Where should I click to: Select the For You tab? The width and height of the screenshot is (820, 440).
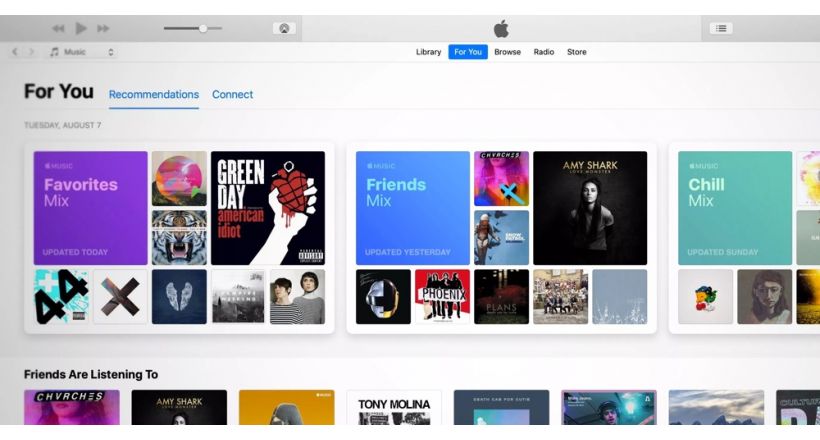[468, 52]
